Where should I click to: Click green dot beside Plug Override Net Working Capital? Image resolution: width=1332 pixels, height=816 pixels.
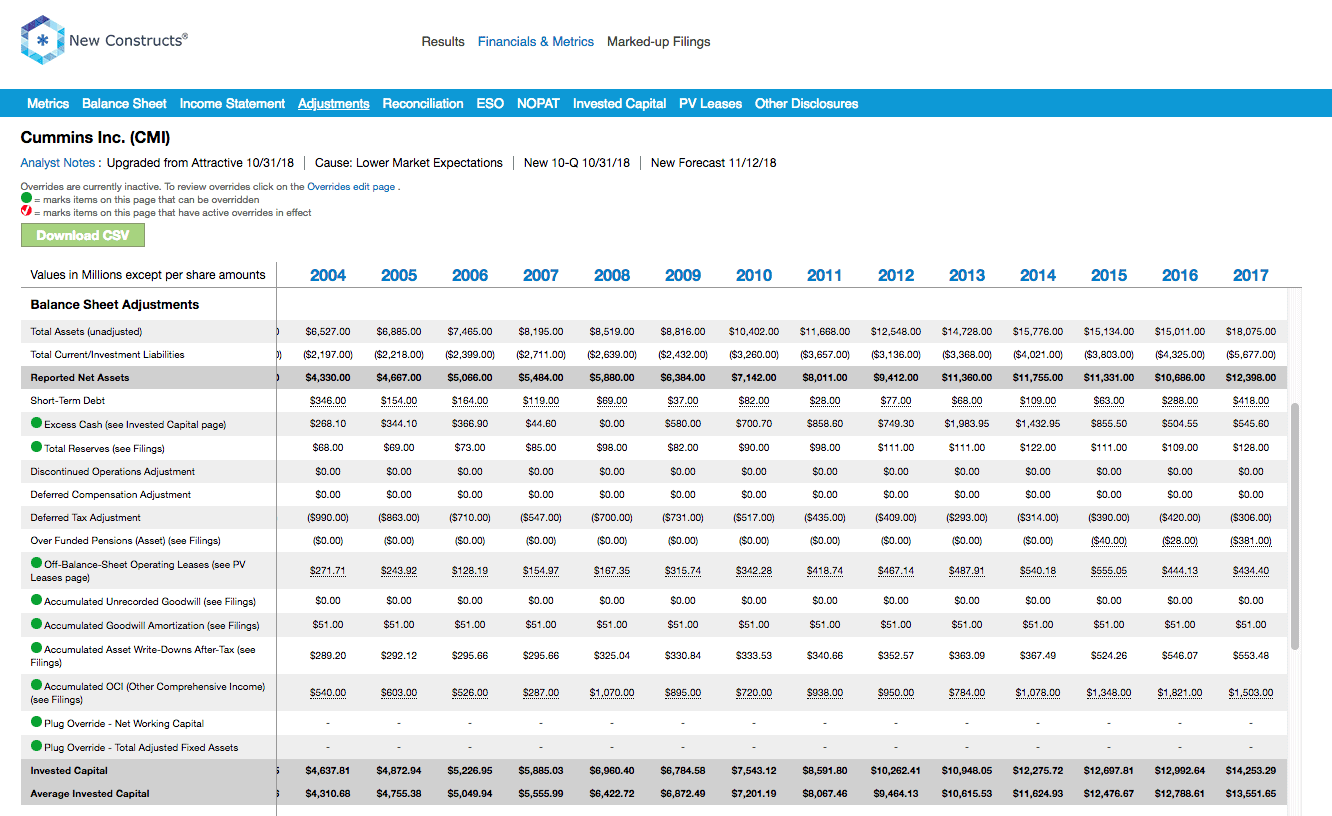tap(36, 723)
